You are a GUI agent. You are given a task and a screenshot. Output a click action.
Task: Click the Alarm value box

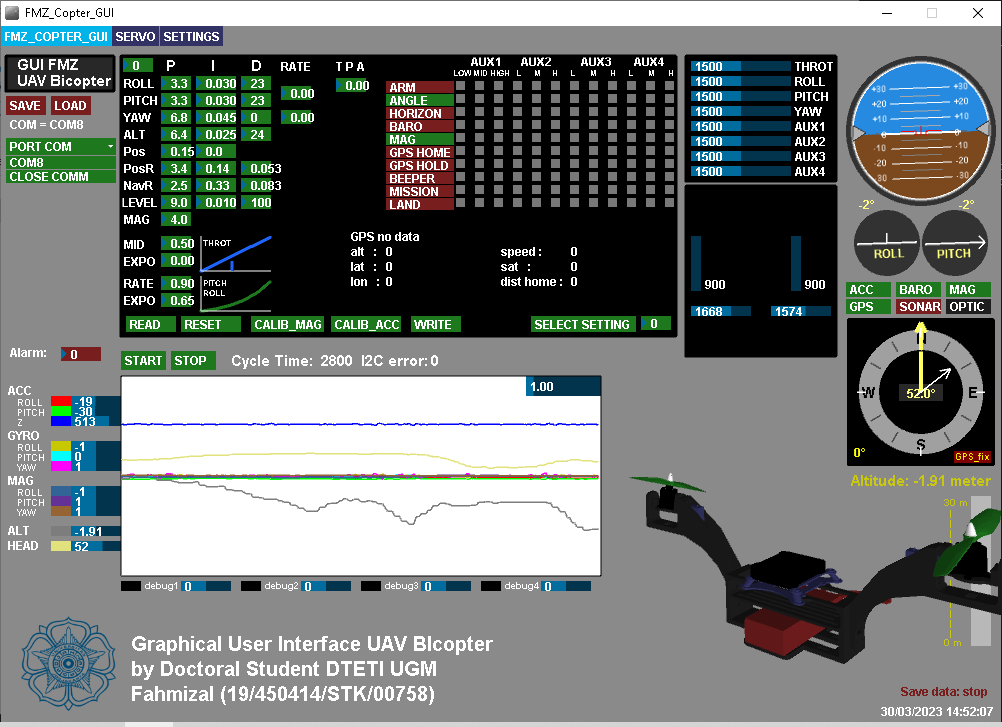click(x=81, y=354)
